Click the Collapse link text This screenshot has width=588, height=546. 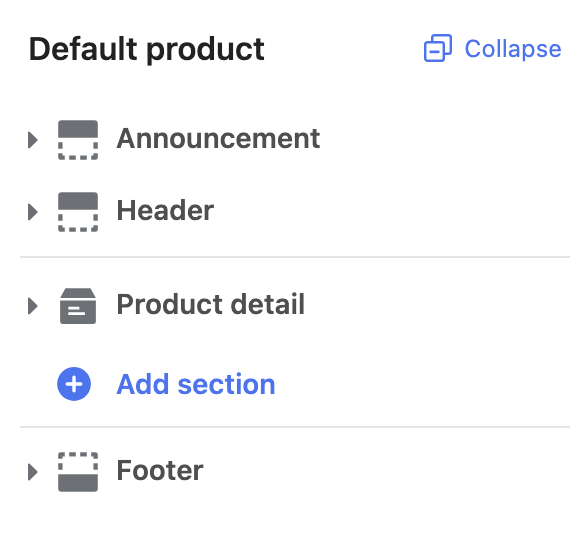click(x=513, y=49)
